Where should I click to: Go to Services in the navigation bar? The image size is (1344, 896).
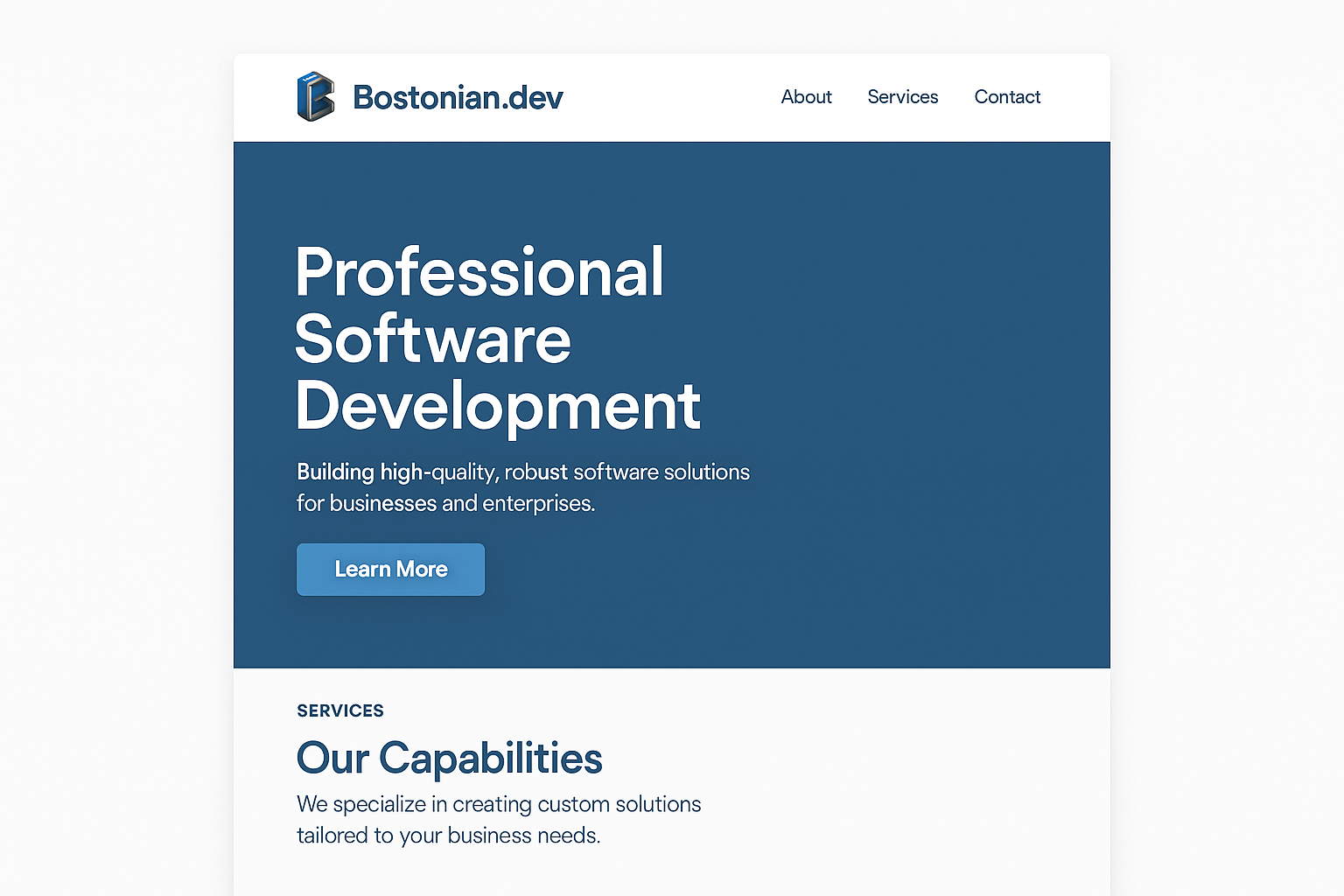pos(902,97)
